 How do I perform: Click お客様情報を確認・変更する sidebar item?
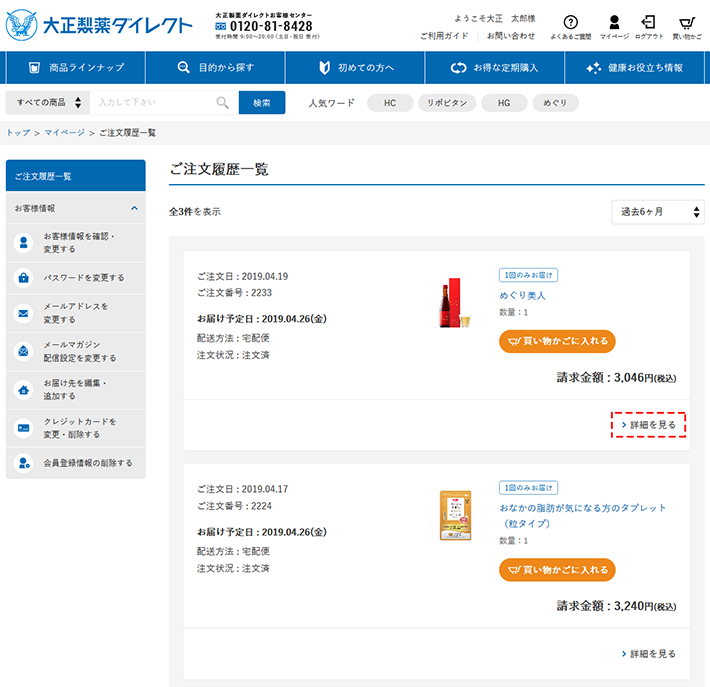(x=76, y=243)
